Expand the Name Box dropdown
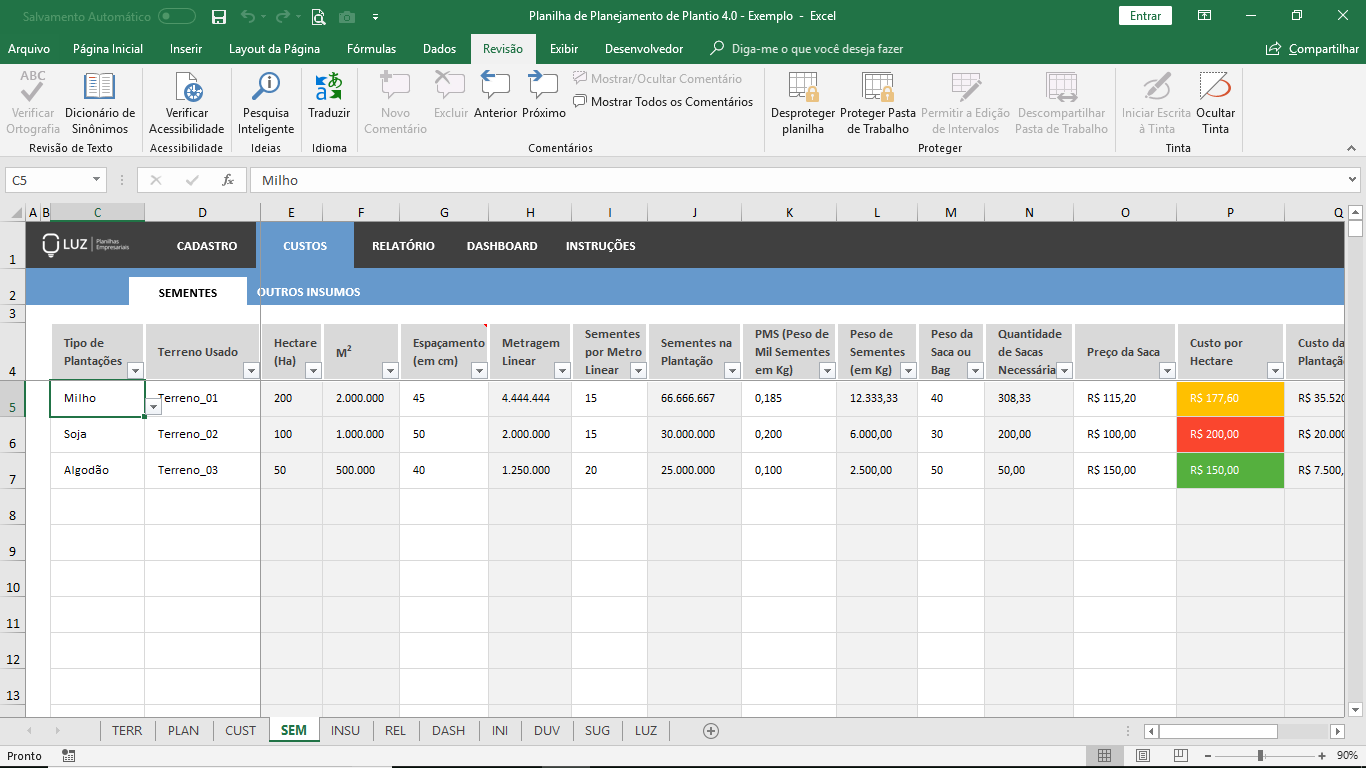The image size is (1366, 768). 97,180
